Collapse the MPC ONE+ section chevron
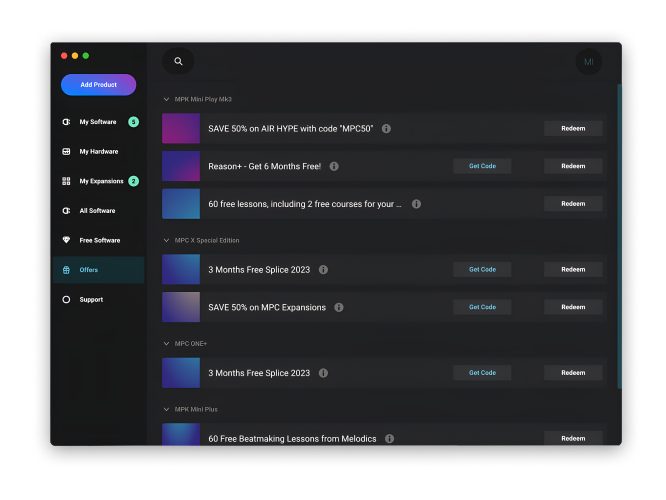Image resolution: width=666 pixels, height=500 pixels. pos(166,343)
